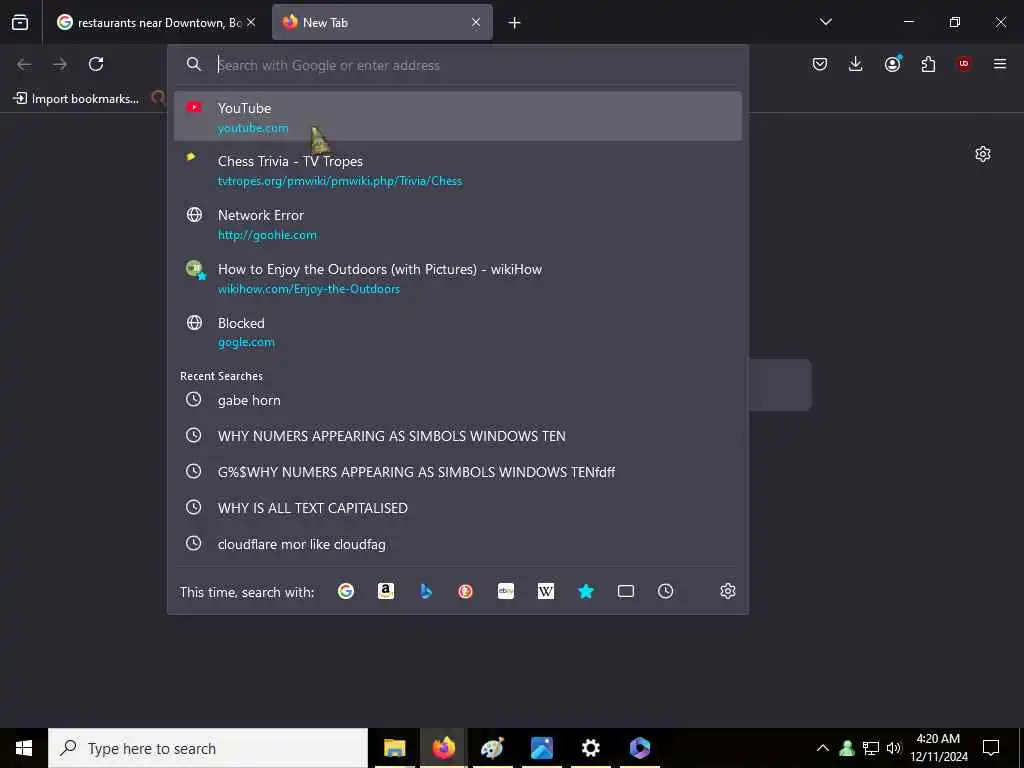This screenshot has height=768, width=1024.
Task: Open a new tab with plus button
Action: pyautogui.click(x=515, y=23)
